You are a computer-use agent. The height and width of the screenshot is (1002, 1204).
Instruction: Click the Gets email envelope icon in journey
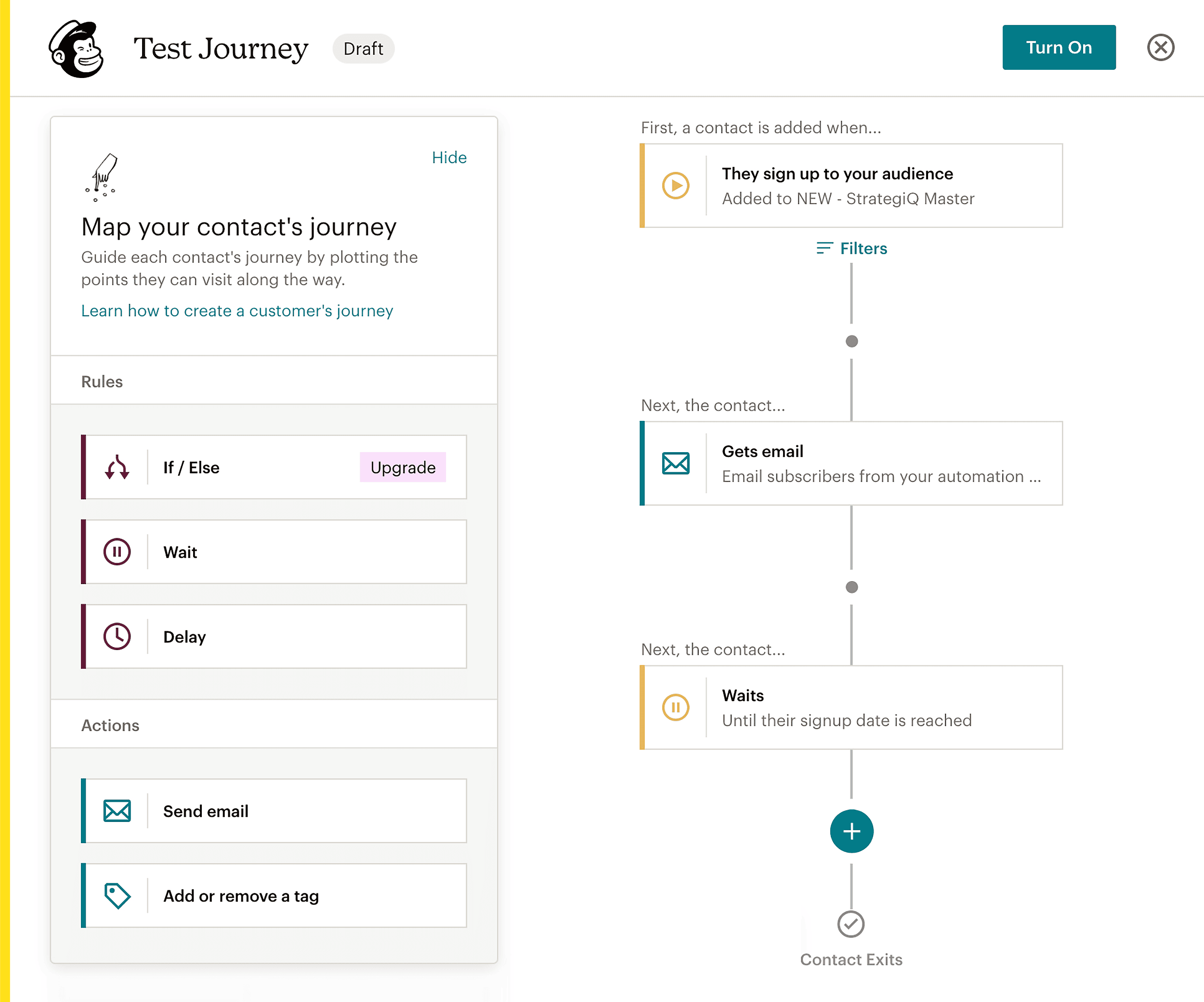point(676,464)
